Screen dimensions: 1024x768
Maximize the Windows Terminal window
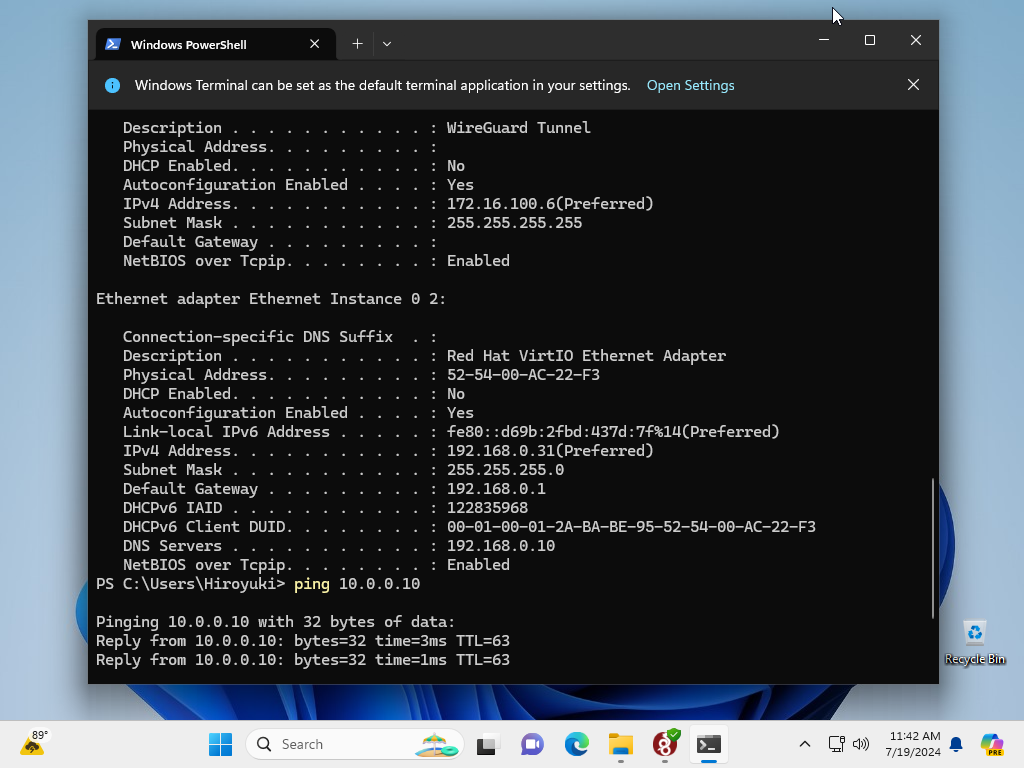tap(870, 40)
